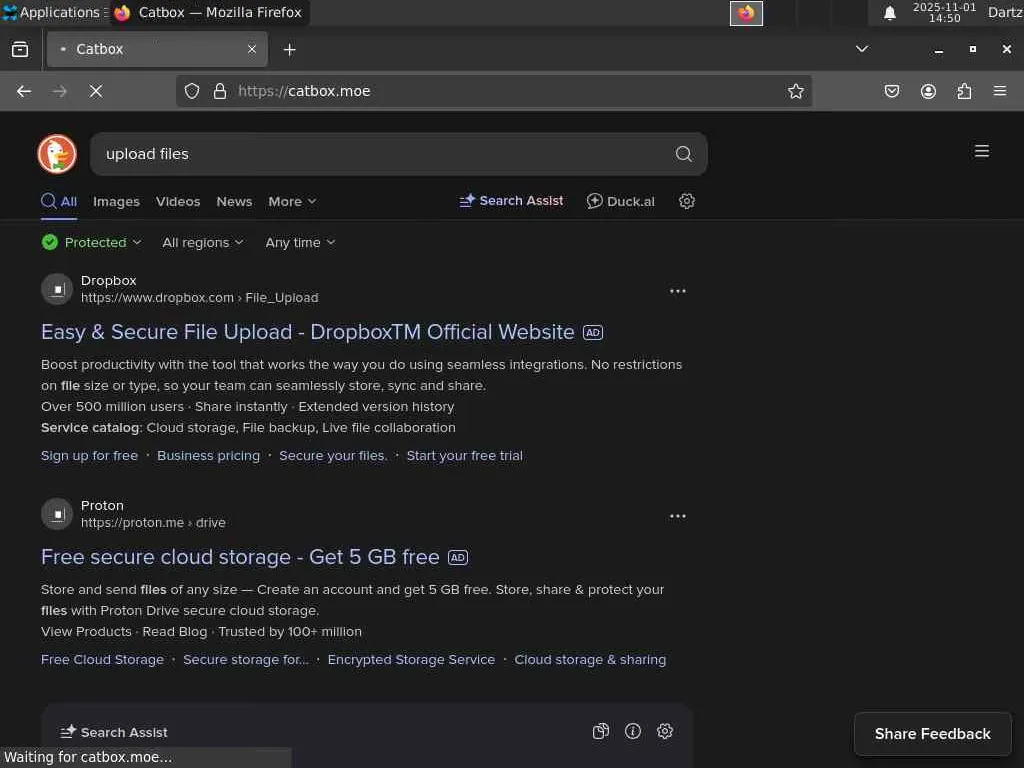Viewport: 1024px width, 768px height.
Task: Stop loading the page
Action: (x=96, y=91)
